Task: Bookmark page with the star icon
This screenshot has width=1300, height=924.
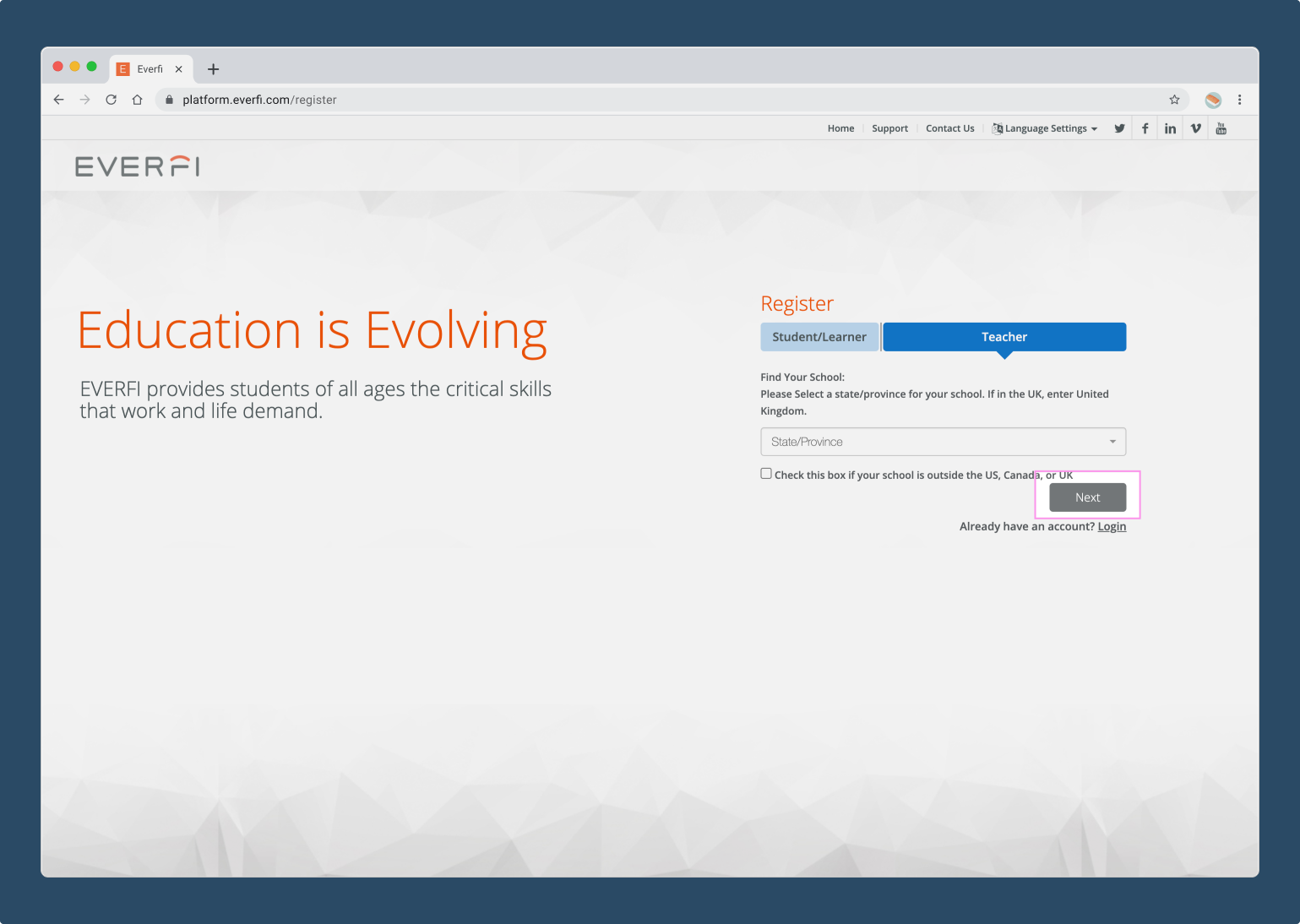Action: click(1174, 100)
